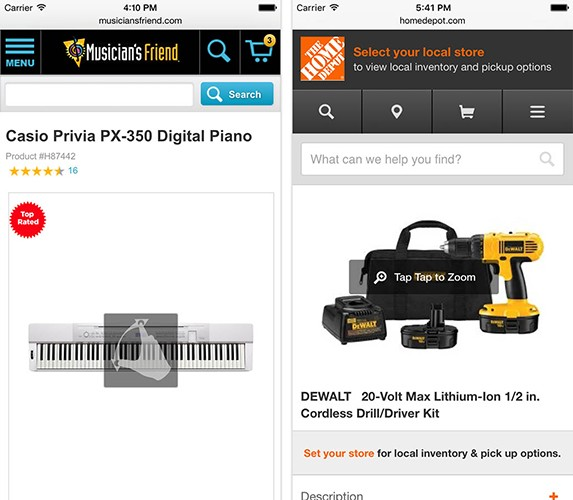Tap the pinch-zoom overlay on piano image

point(141,350)
